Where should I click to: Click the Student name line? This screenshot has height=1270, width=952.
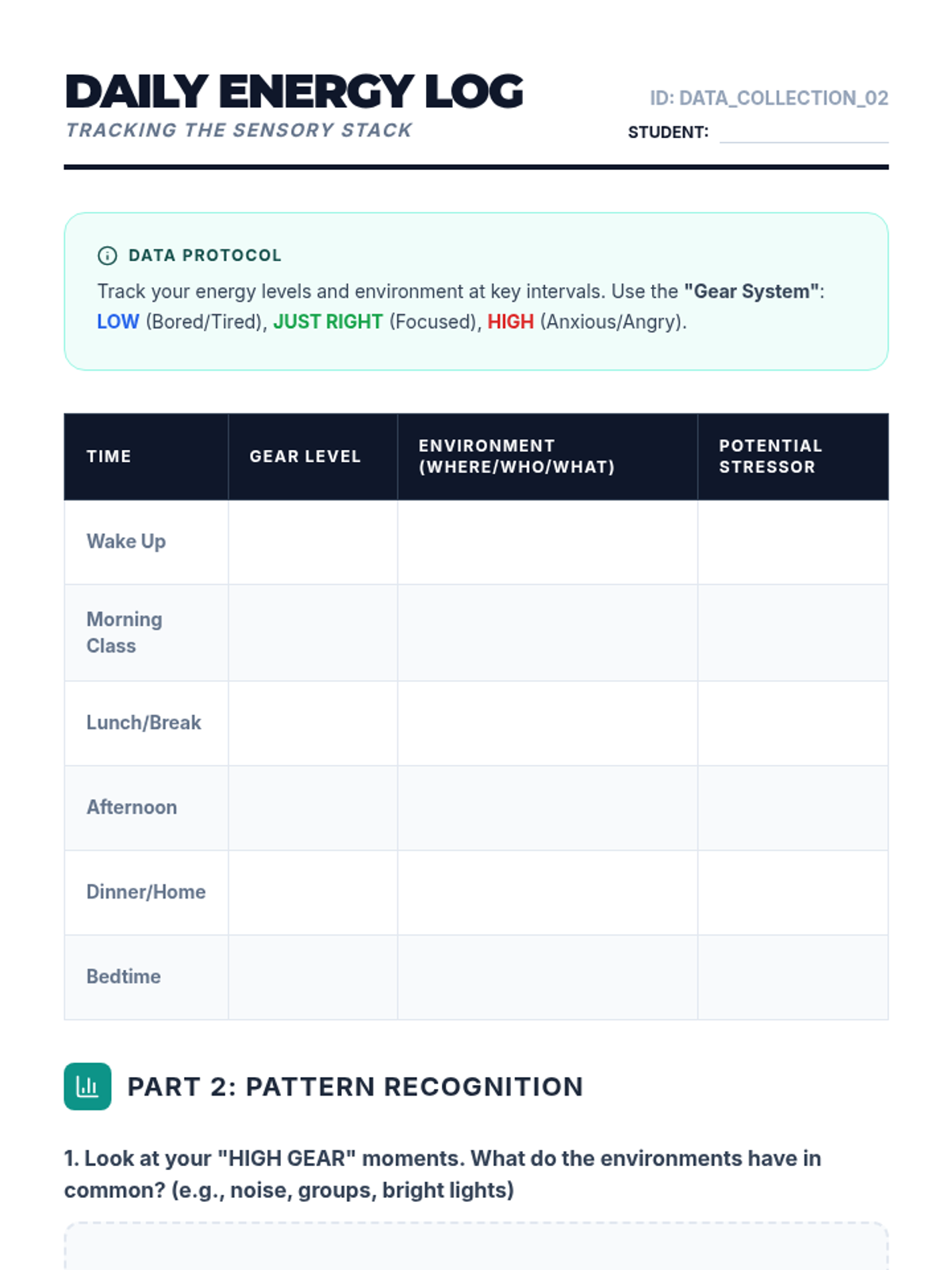803,133
